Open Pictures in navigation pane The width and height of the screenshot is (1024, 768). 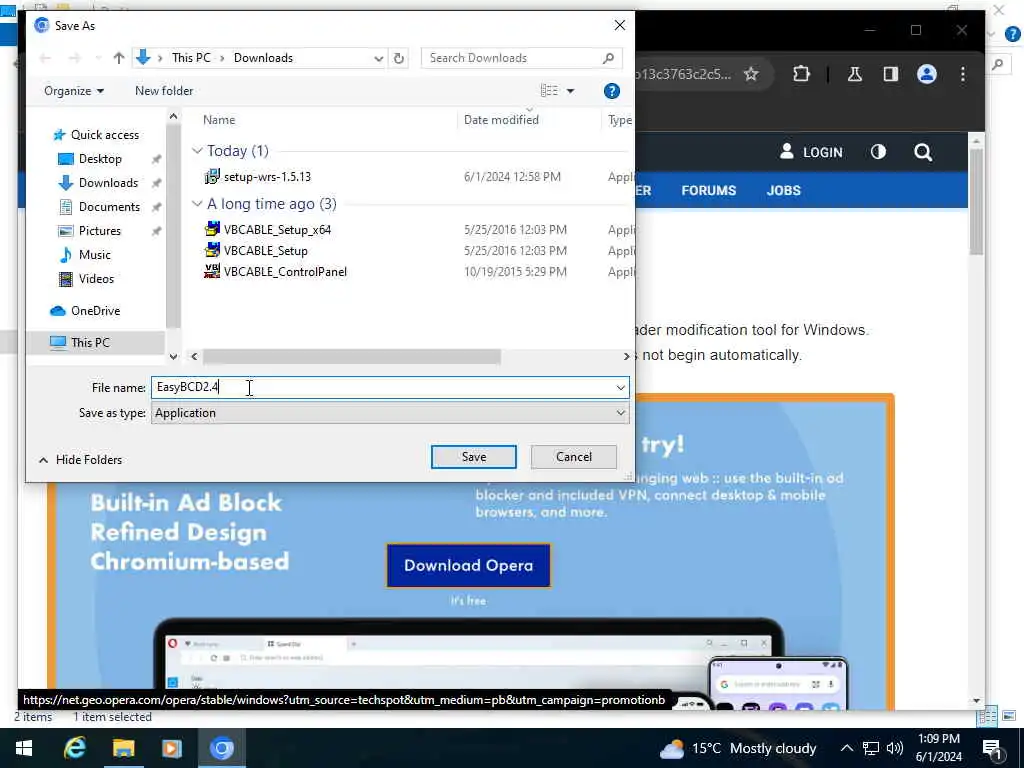pos(99,231)
